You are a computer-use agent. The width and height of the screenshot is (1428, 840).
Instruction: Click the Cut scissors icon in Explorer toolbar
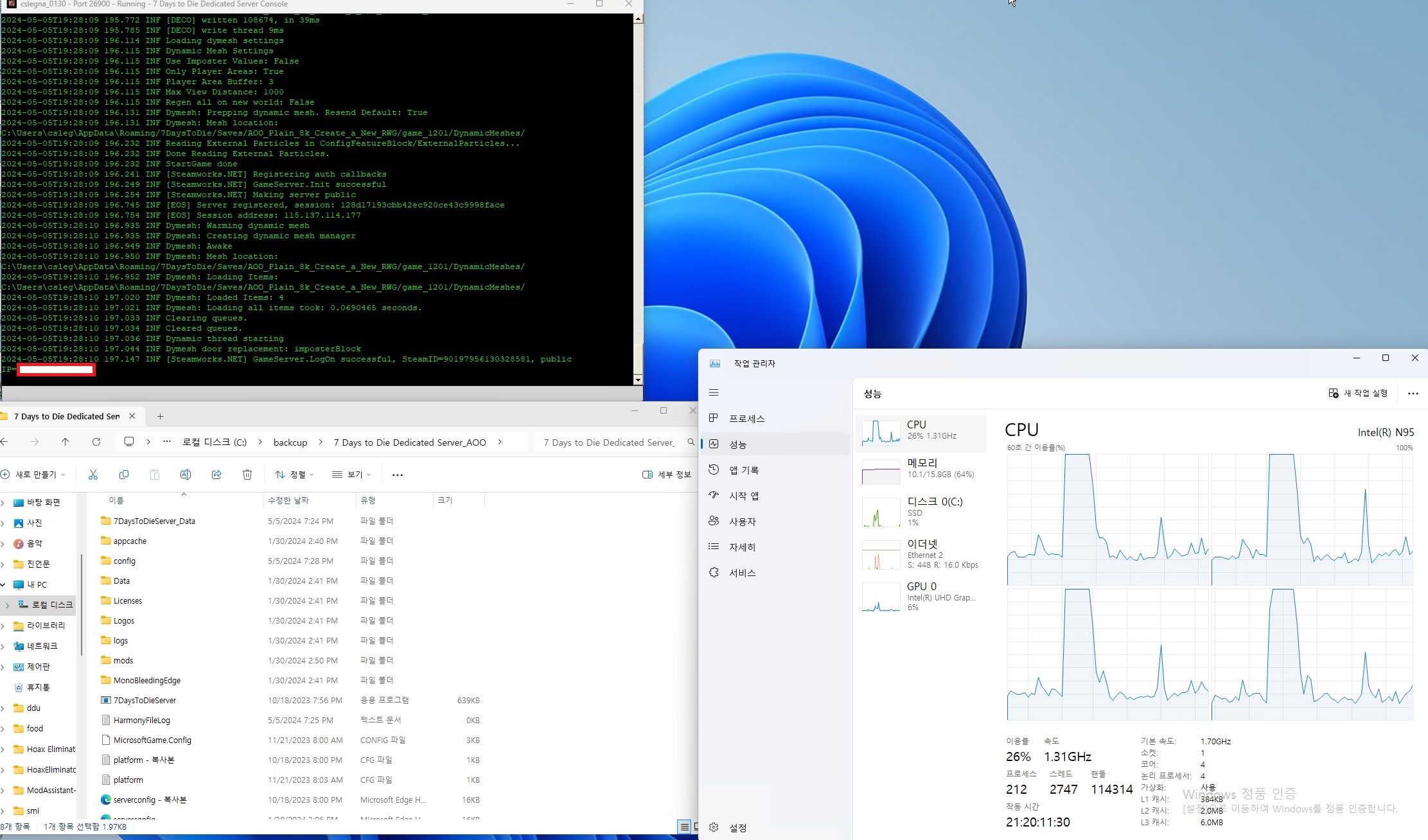coord(93,475)
